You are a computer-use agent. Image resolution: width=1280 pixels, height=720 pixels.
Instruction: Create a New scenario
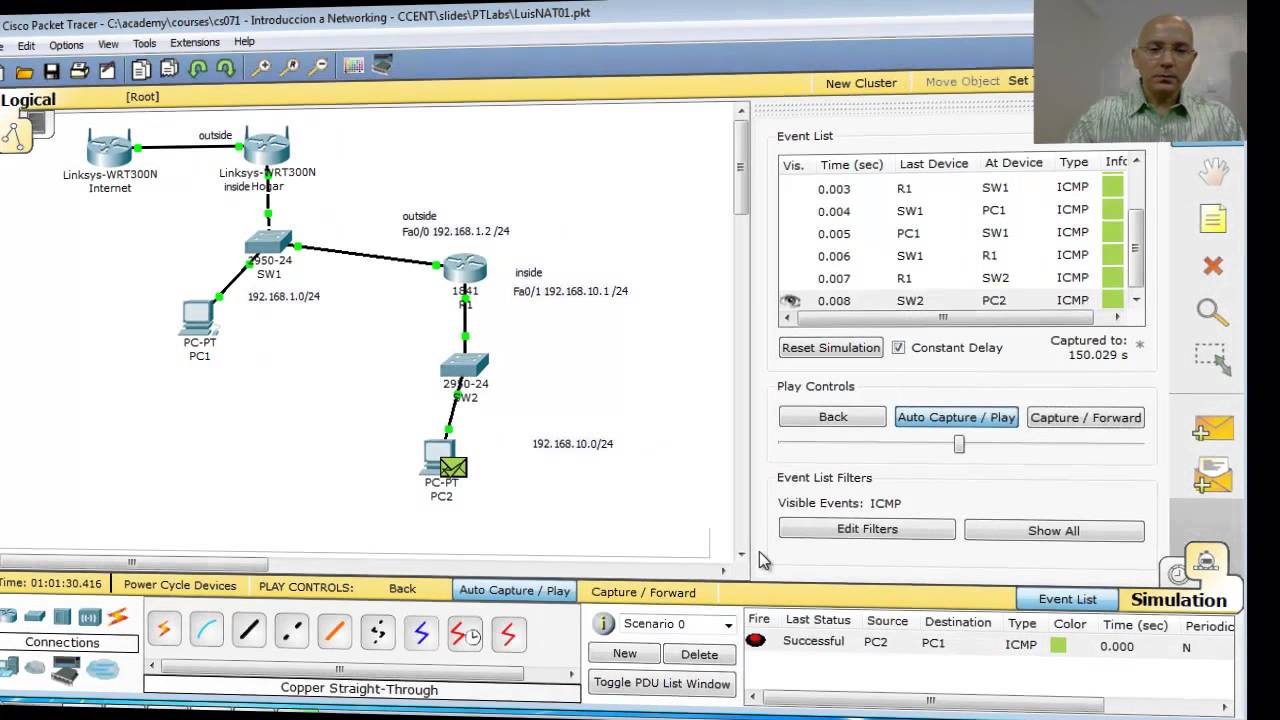(625, 653)
